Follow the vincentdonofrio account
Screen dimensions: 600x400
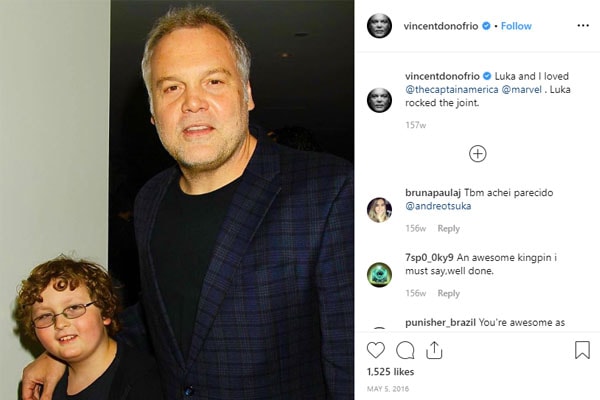[x=516, y=25]
